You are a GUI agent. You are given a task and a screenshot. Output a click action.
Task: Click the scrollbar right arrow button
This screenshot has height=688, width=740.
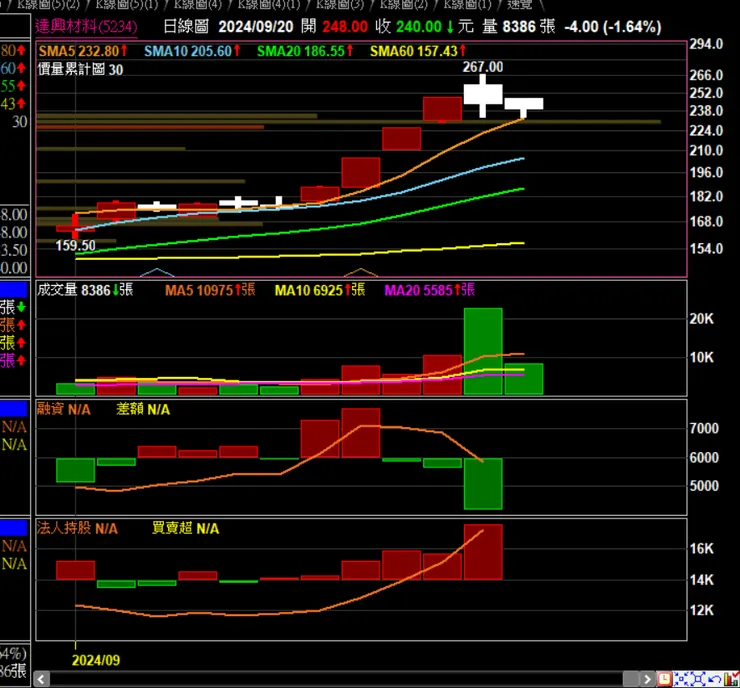[647, 680]
